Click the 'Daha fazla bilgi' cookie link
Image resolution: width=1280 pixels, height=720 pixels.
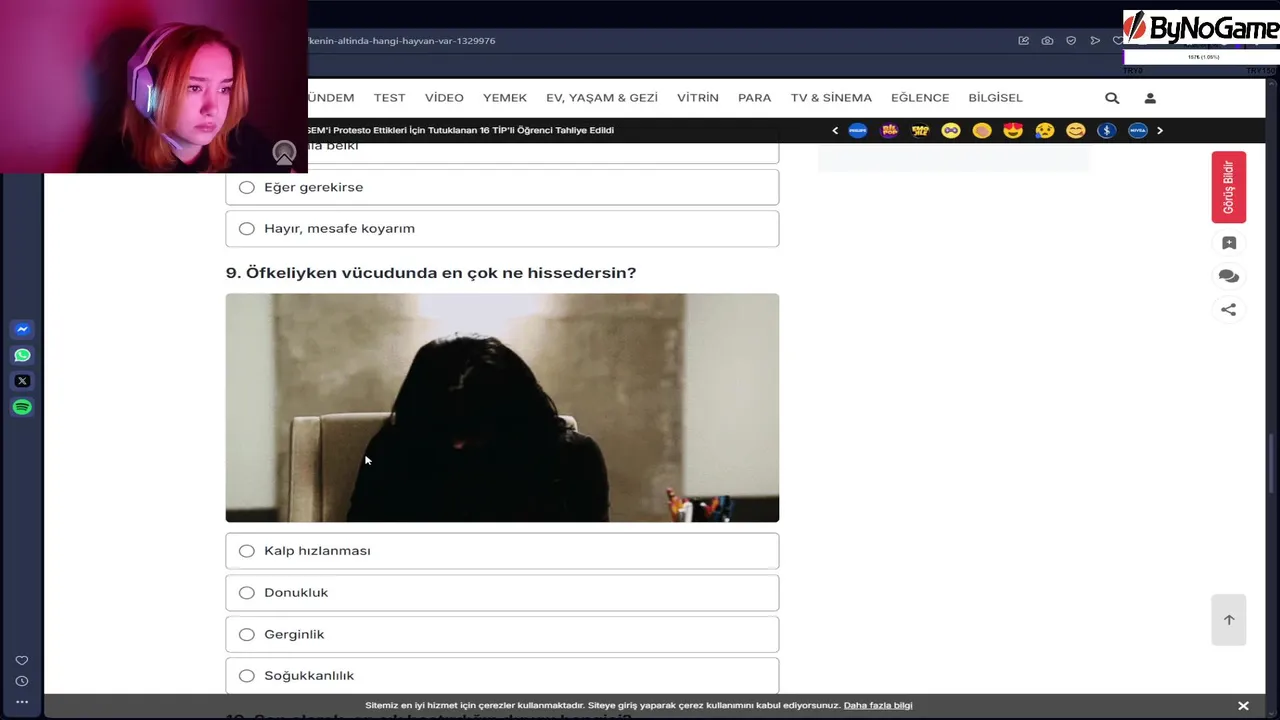click(x=878, y=705)
